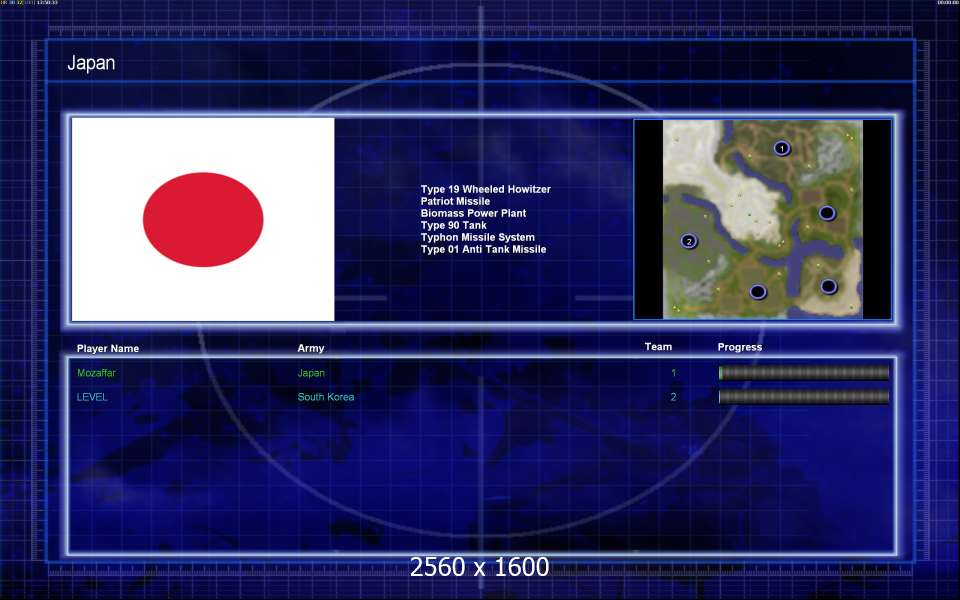Select the "Type 90 Tank" line
The image size is (960, 600).
(x=454, y=225)
